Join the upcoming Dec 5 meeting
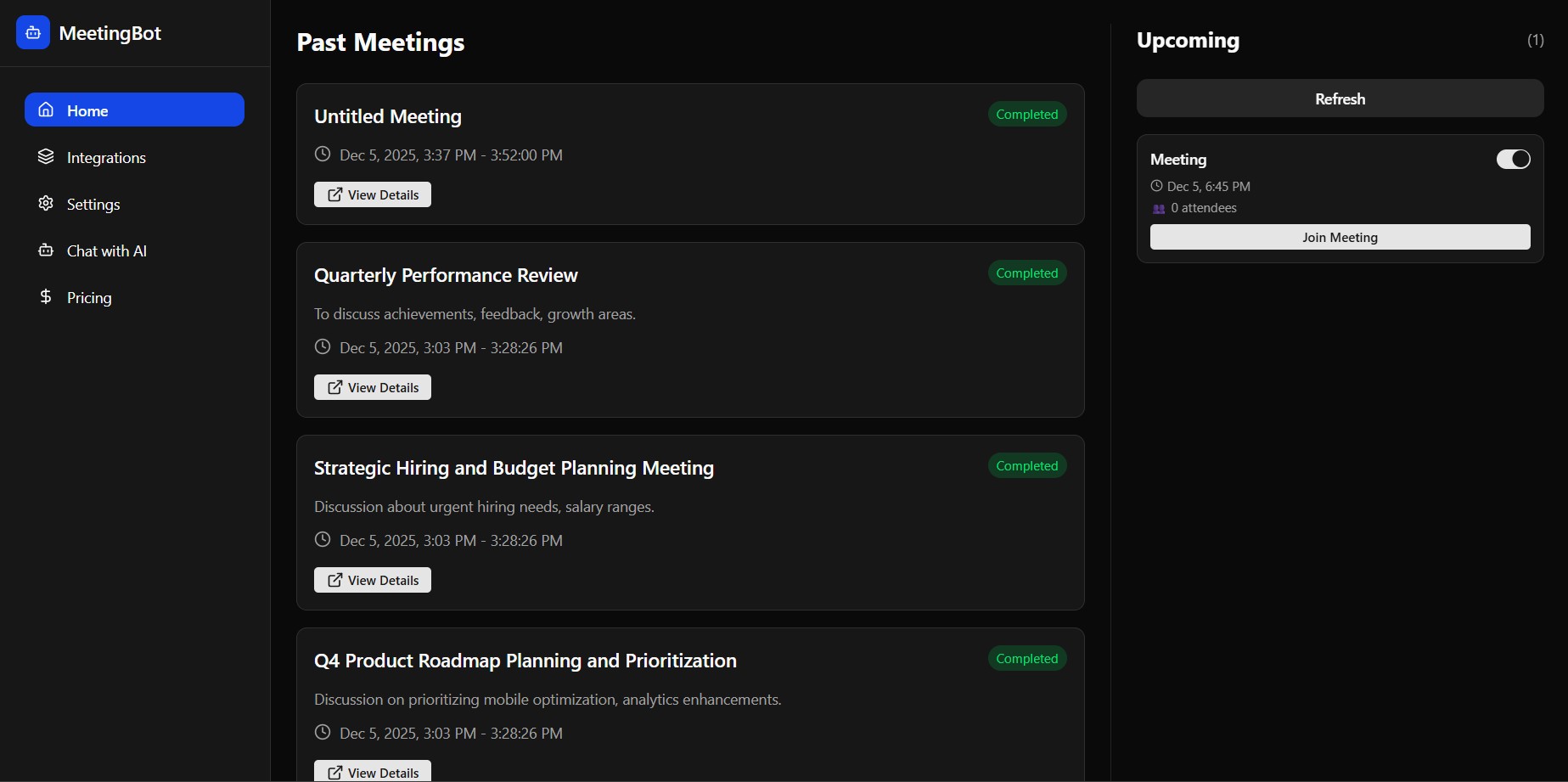1568x782 pixels. coord(1340,238)
